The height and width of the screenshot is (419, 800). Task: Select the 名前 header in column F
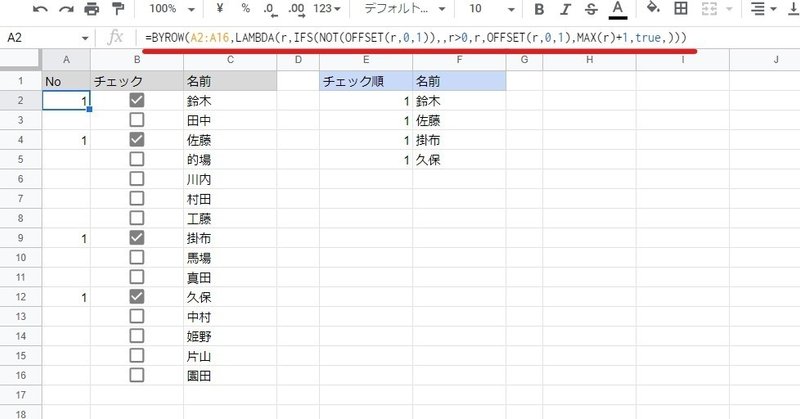[x=459, y=81]
